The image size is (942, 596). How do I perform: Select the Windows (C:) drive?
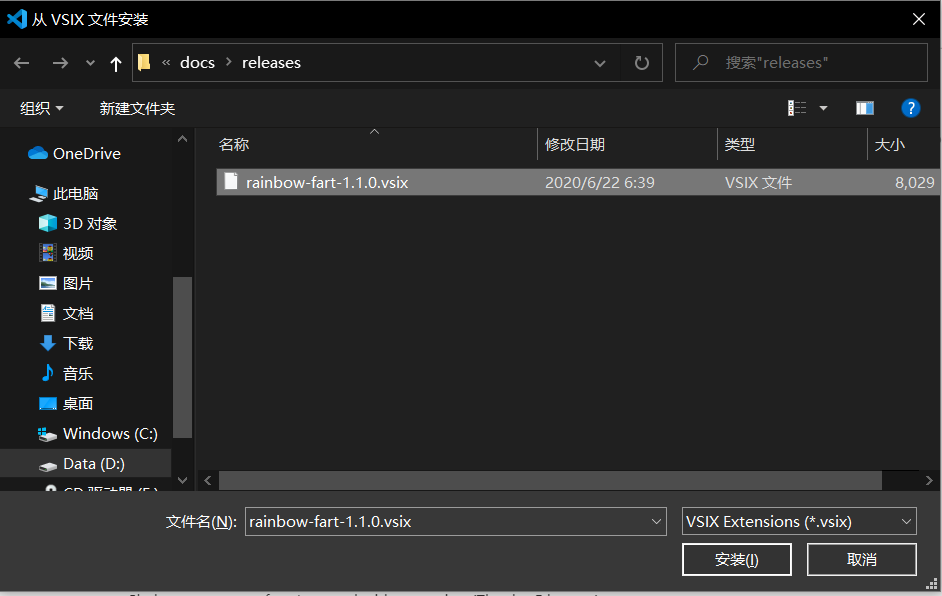(x=98, y=434)
